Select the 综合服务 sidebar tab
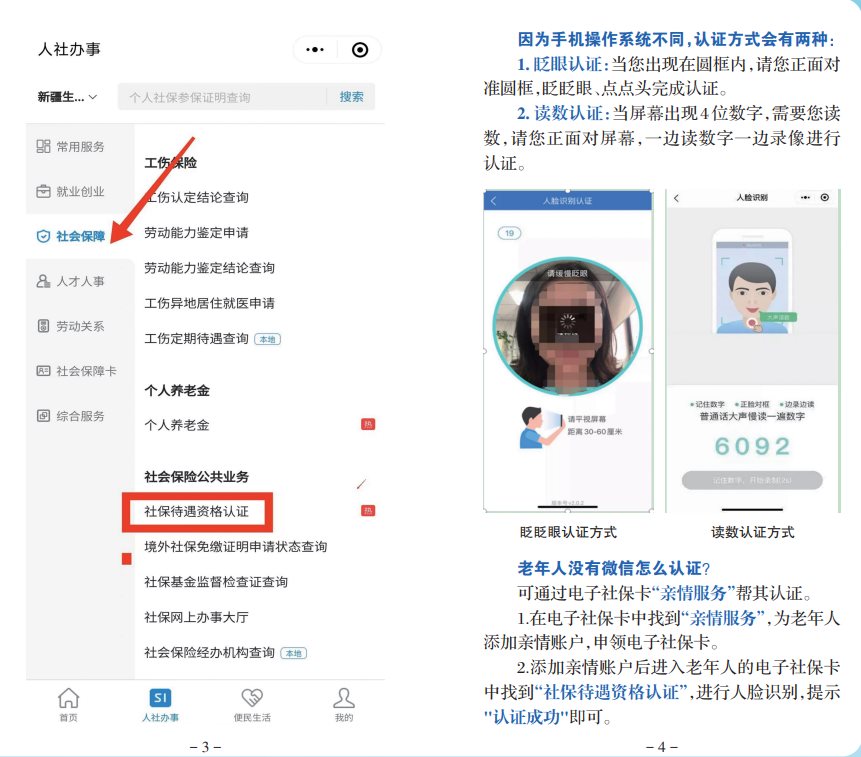 point(80,416)
